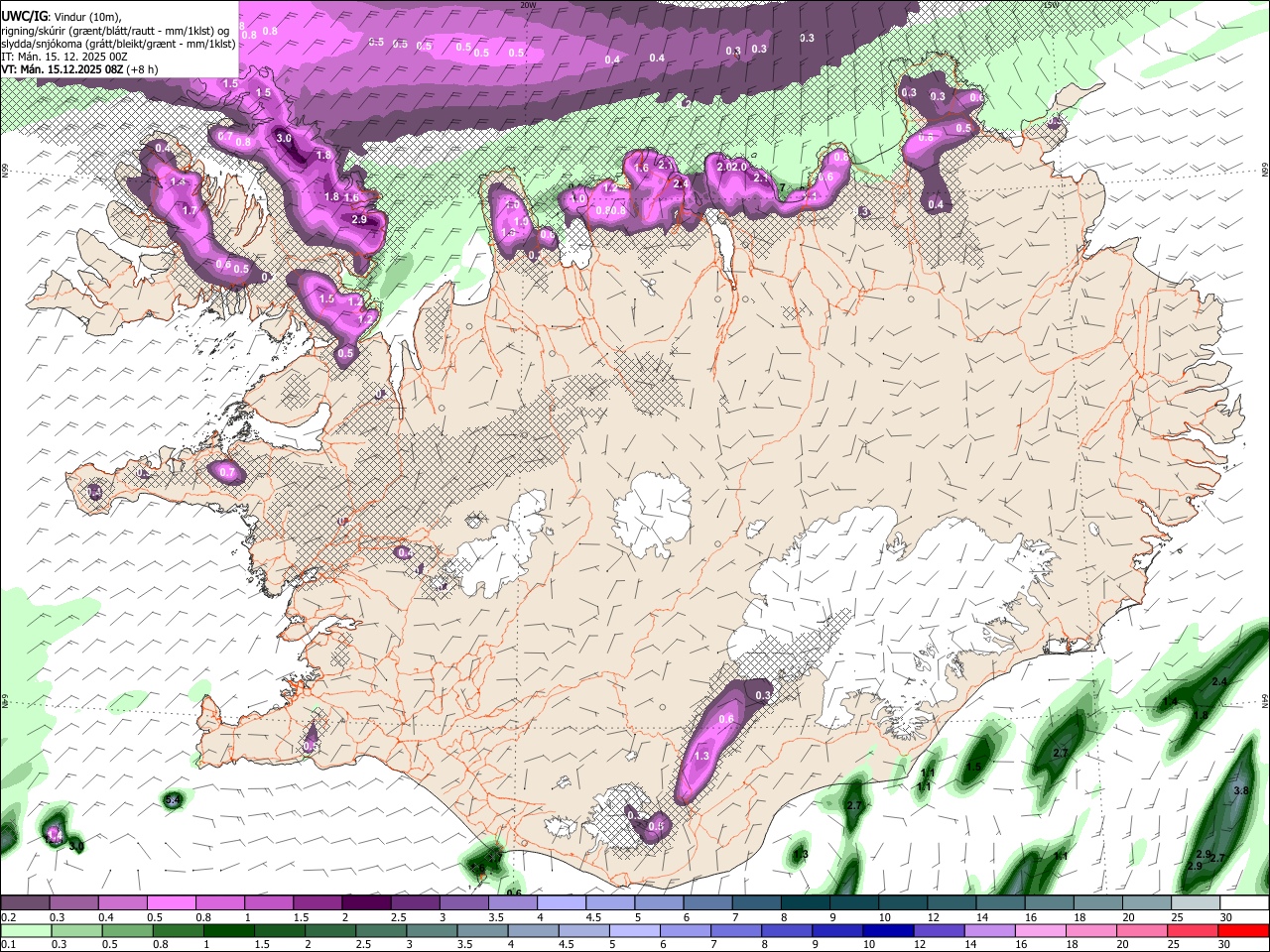Click the '15W' longitude label
The height and width of the screenshot is (952, 1270).
tap(1051, 4)
